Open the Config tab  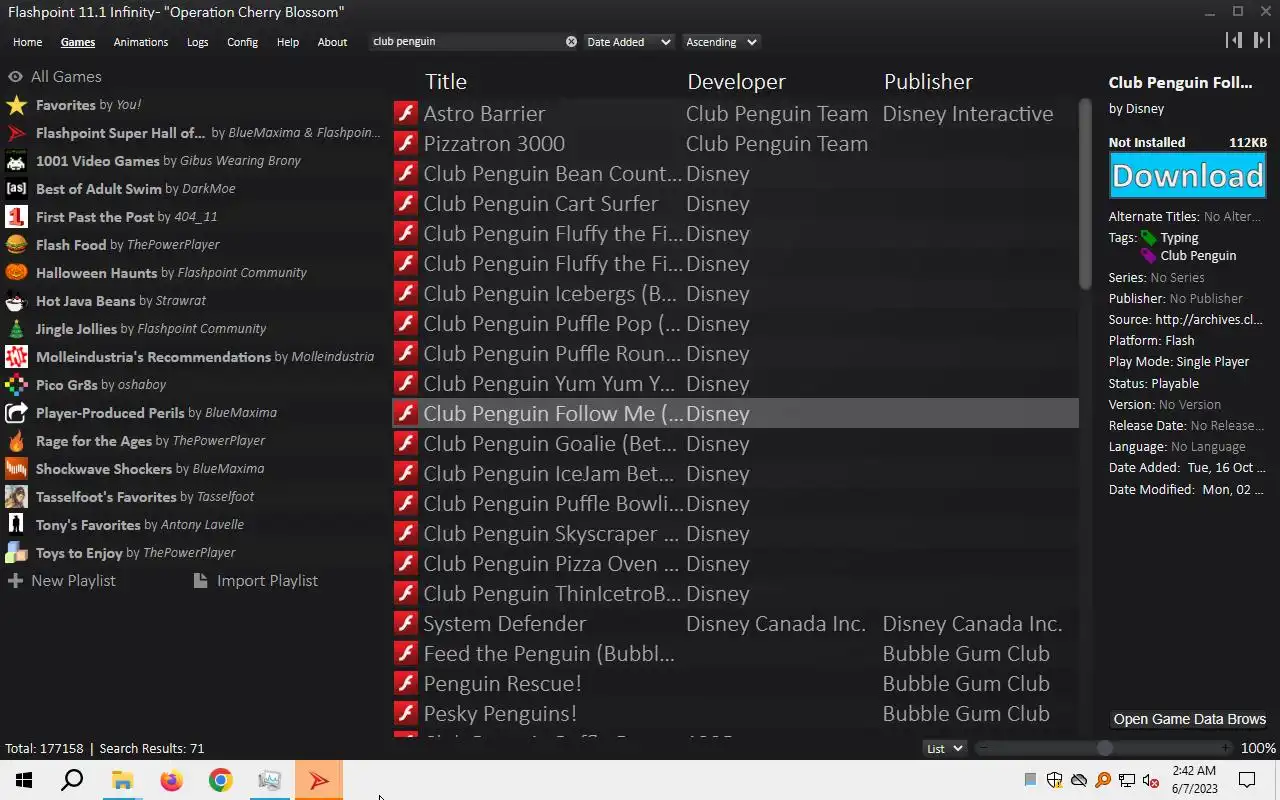(242, 42)
